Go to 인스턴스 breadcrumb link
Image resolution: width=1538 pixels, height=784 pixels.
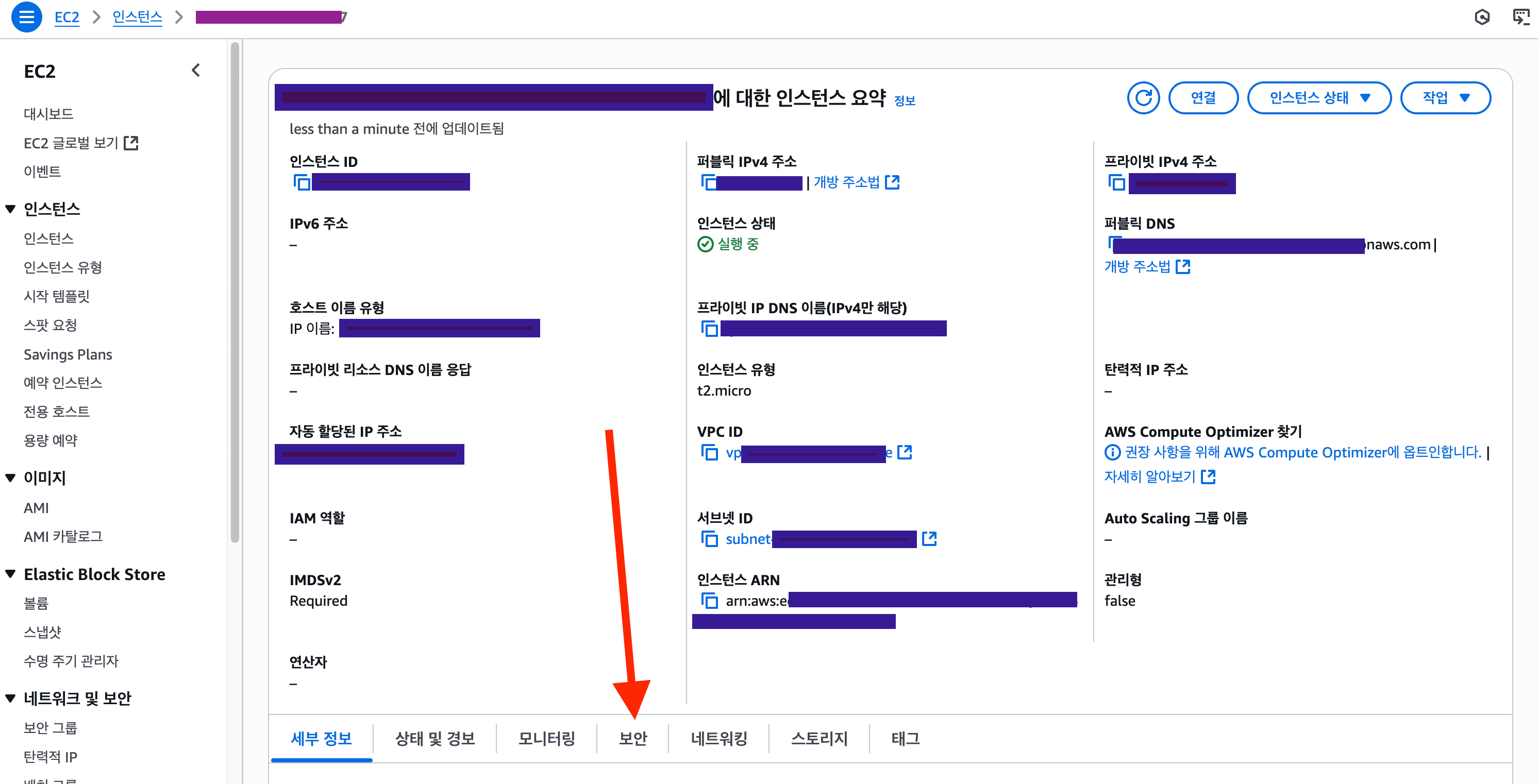point(137,16)
